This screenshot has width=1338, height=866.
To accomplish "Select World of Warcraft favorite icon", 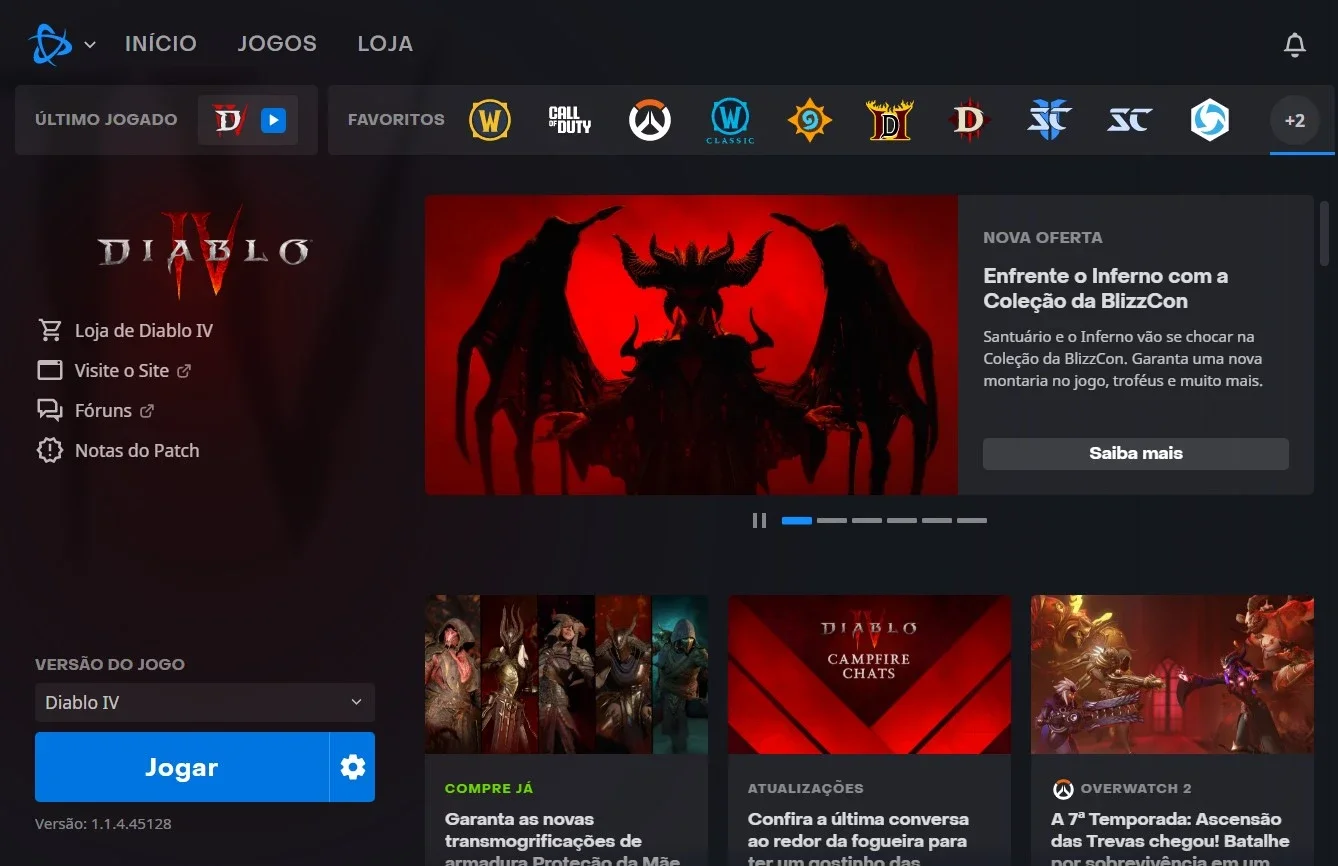I will 490,121.
